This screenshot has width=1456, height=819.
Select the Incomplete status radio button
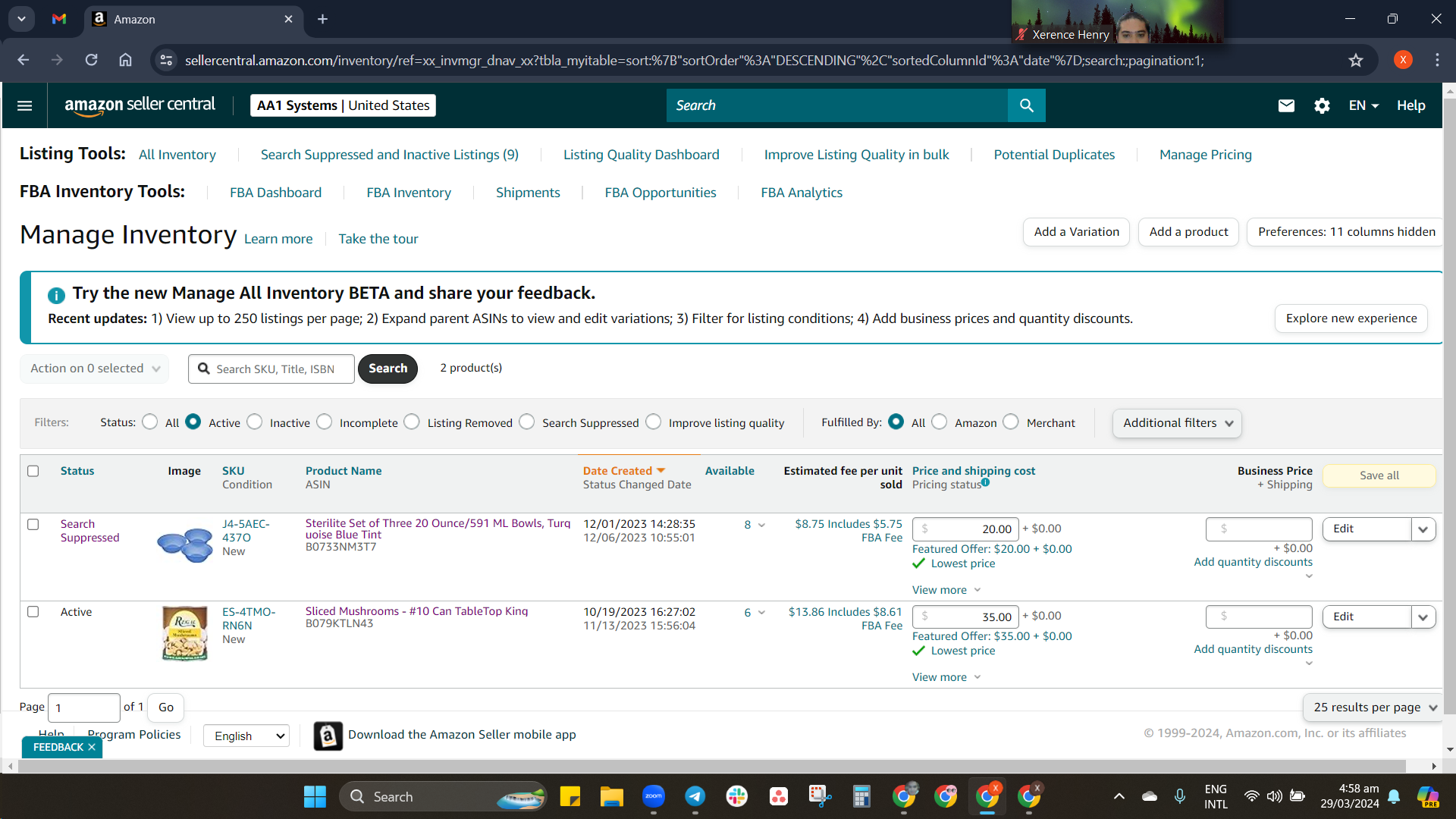click(x=325, y=422)
